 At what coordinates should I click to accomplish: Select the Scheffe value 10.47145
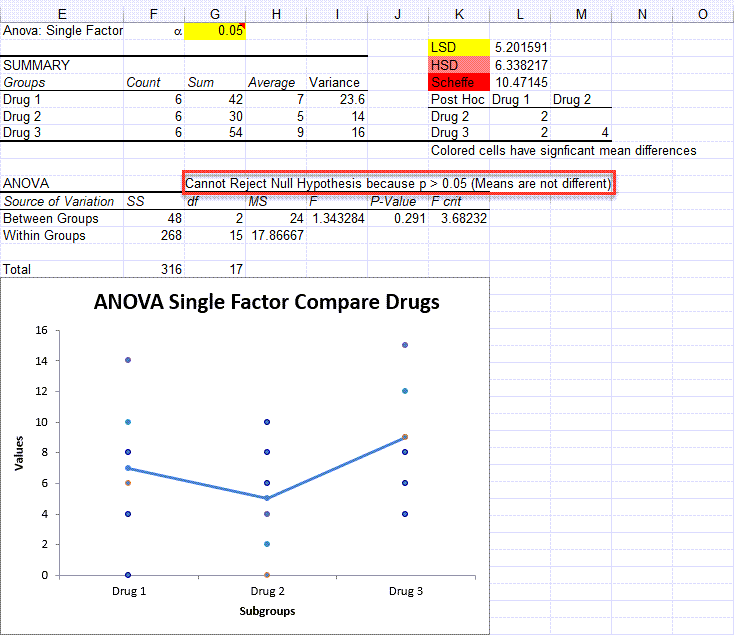[521, 82]
